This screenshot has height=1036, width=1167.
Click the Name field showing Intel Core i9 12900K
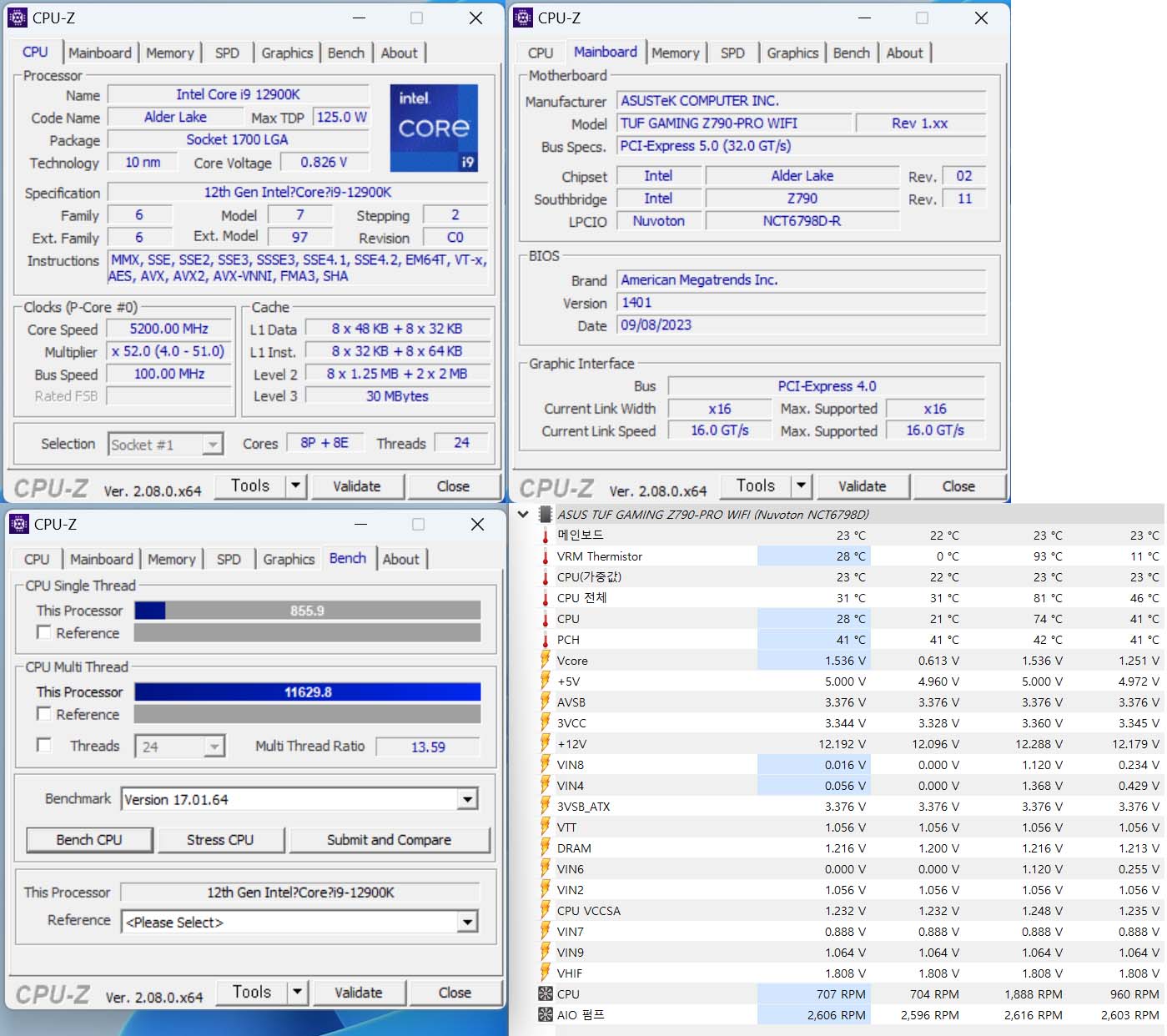(238, 94)
